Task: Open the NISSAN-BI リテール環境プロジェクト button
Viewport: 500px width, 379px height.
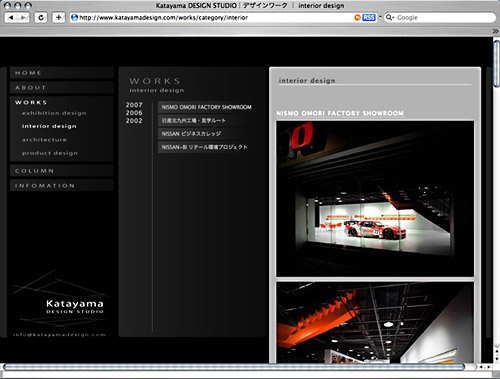Action: coord(207,147)
